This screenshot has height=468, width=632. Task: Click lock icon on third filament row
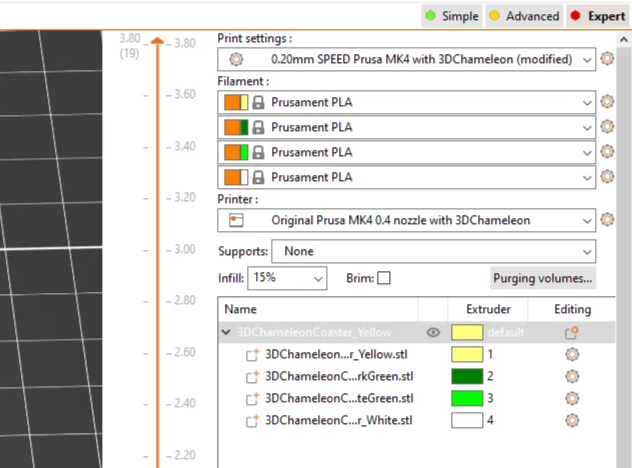click(258, 152)
